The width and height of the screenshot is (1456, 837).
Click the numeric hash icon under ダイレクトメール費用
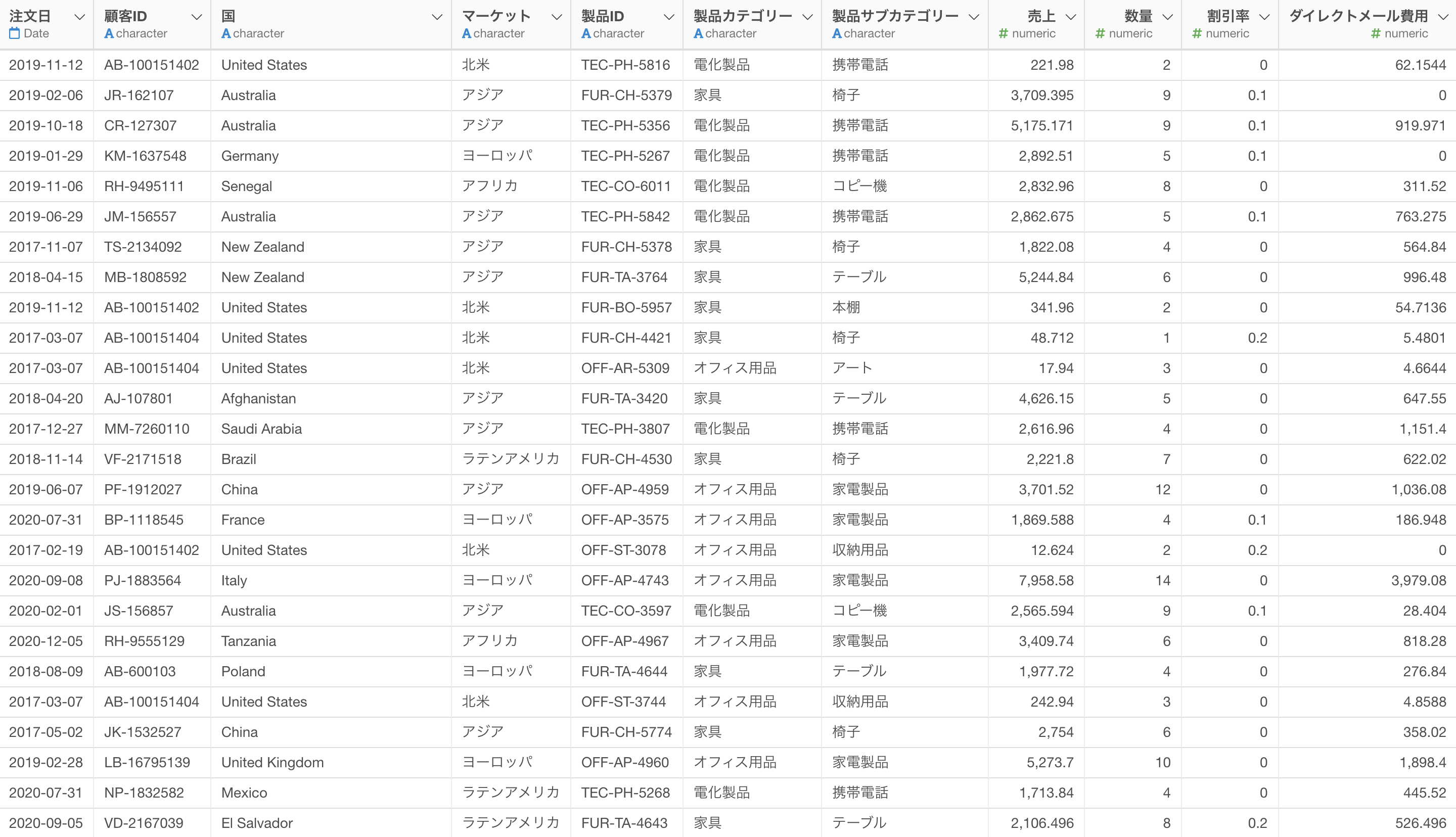(1376, 33)
